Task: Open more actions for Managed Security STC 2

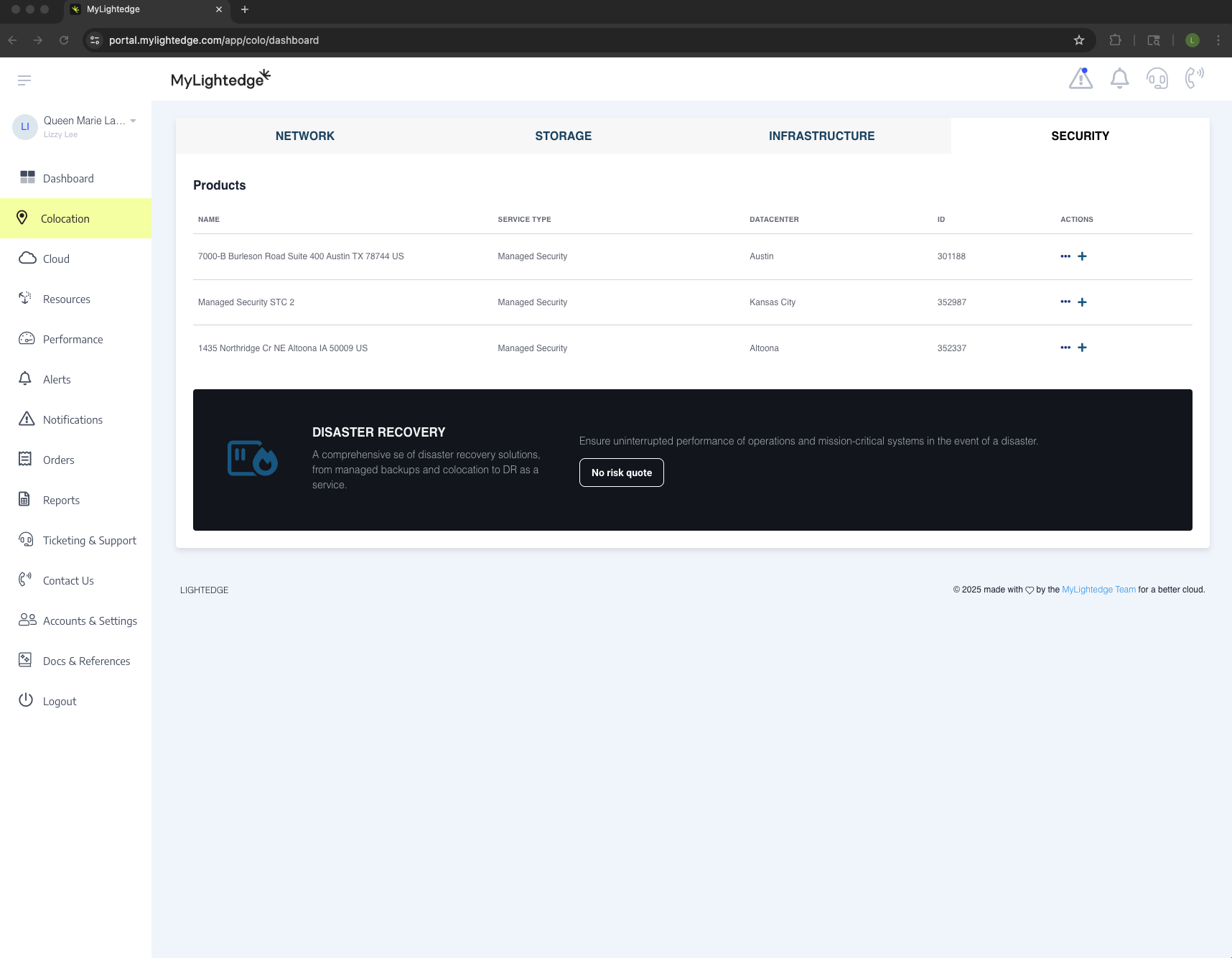Action: coord(1065,302)
